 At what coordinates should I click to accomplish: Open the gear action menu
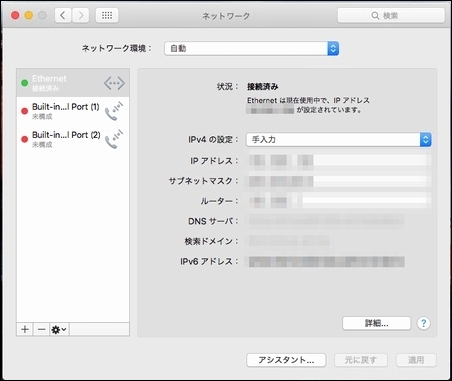tap(59, 329)
